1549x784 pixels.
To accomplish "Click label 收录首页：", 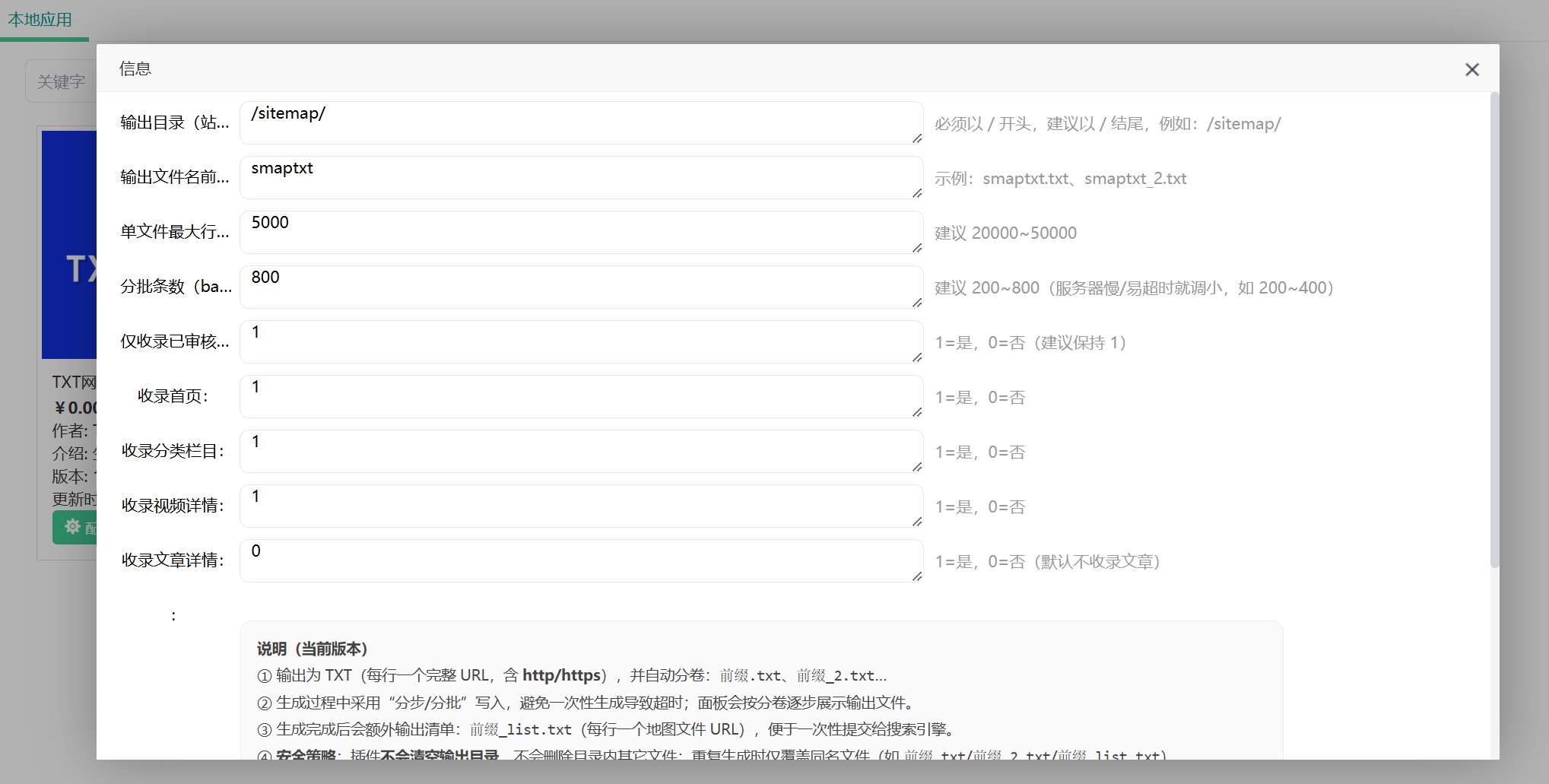I will click(x=173, y=396).
